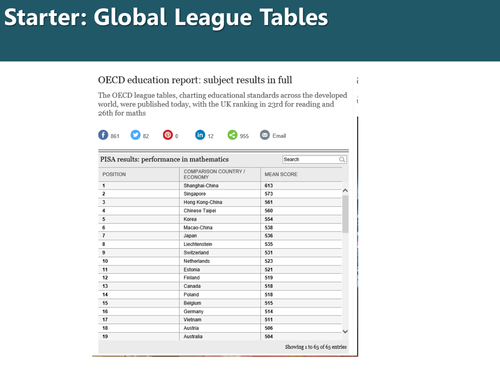500x375 pixels.
Task: Click the PISA table Search field
Action: pos(314,159)
